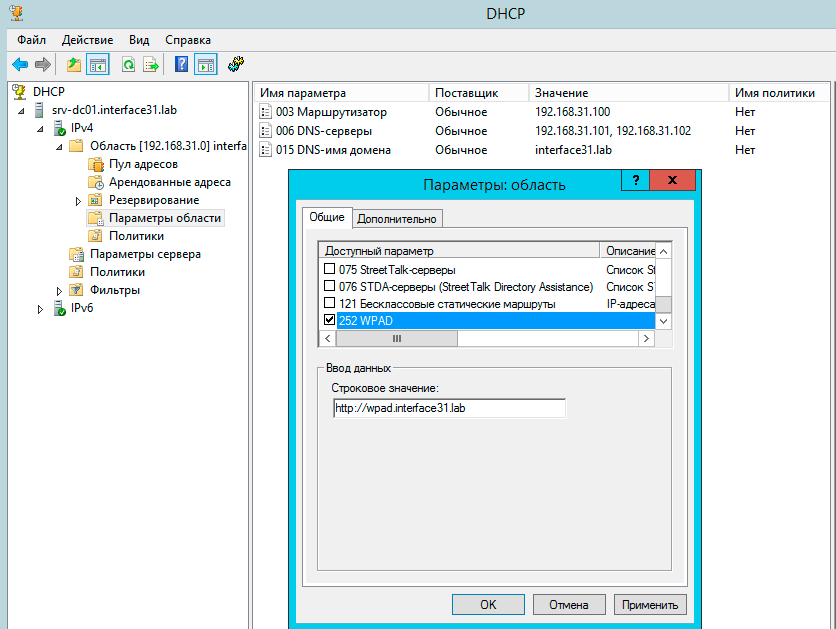Expand the IPv6 tree node
Image resolution: width=836 pixels, height=629 pixels.
coord(41,309)
